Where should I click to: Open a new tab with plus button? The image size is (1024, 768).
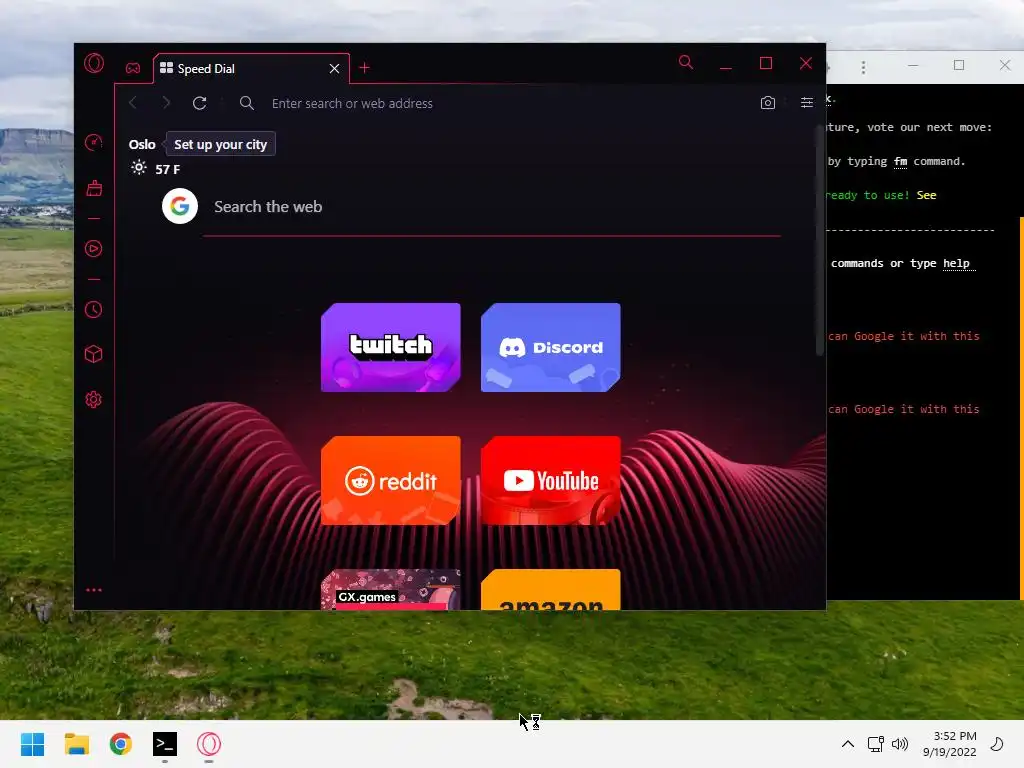click(364, 68)
